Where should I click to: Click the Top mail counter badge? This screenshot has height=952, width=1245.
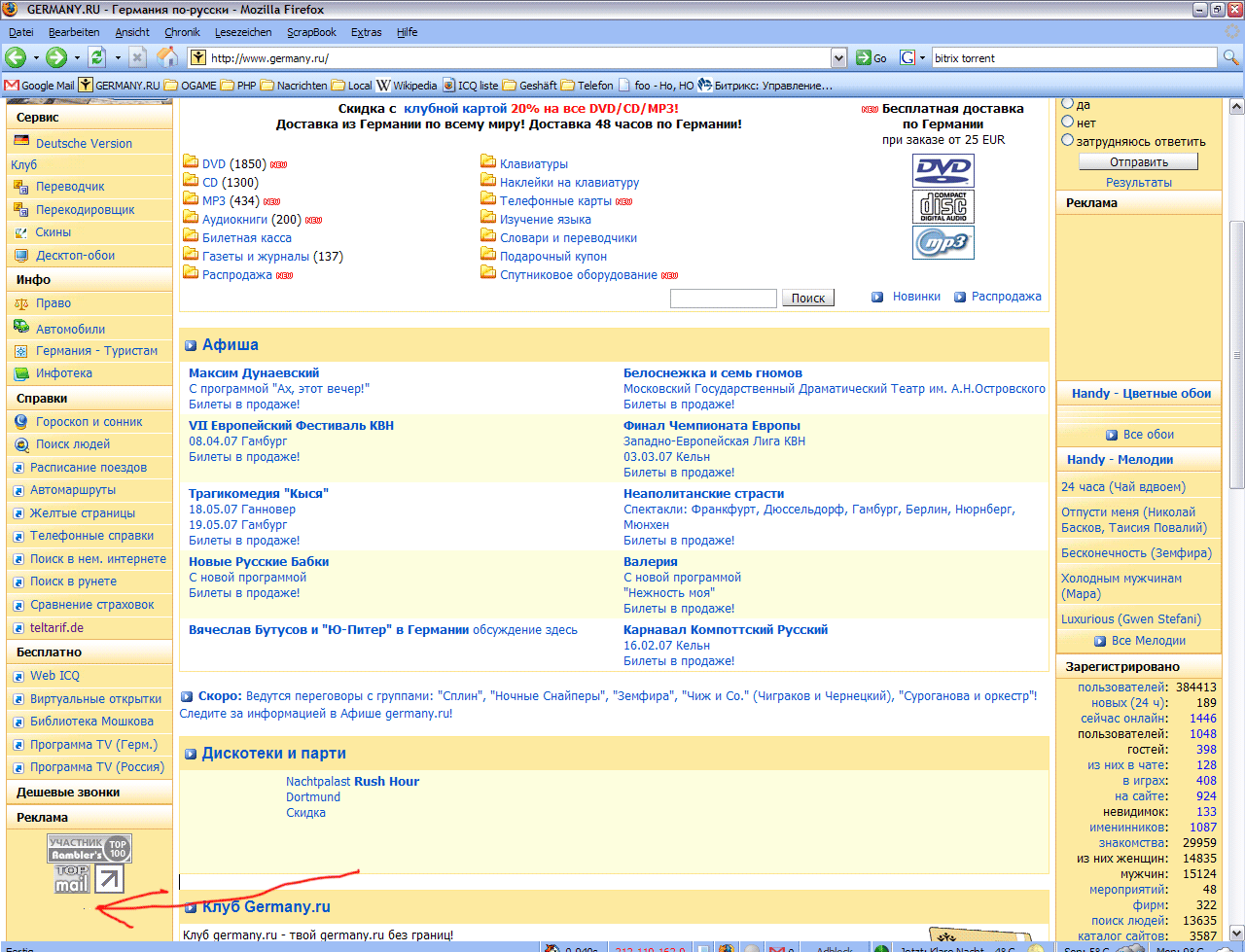point(72,879)
